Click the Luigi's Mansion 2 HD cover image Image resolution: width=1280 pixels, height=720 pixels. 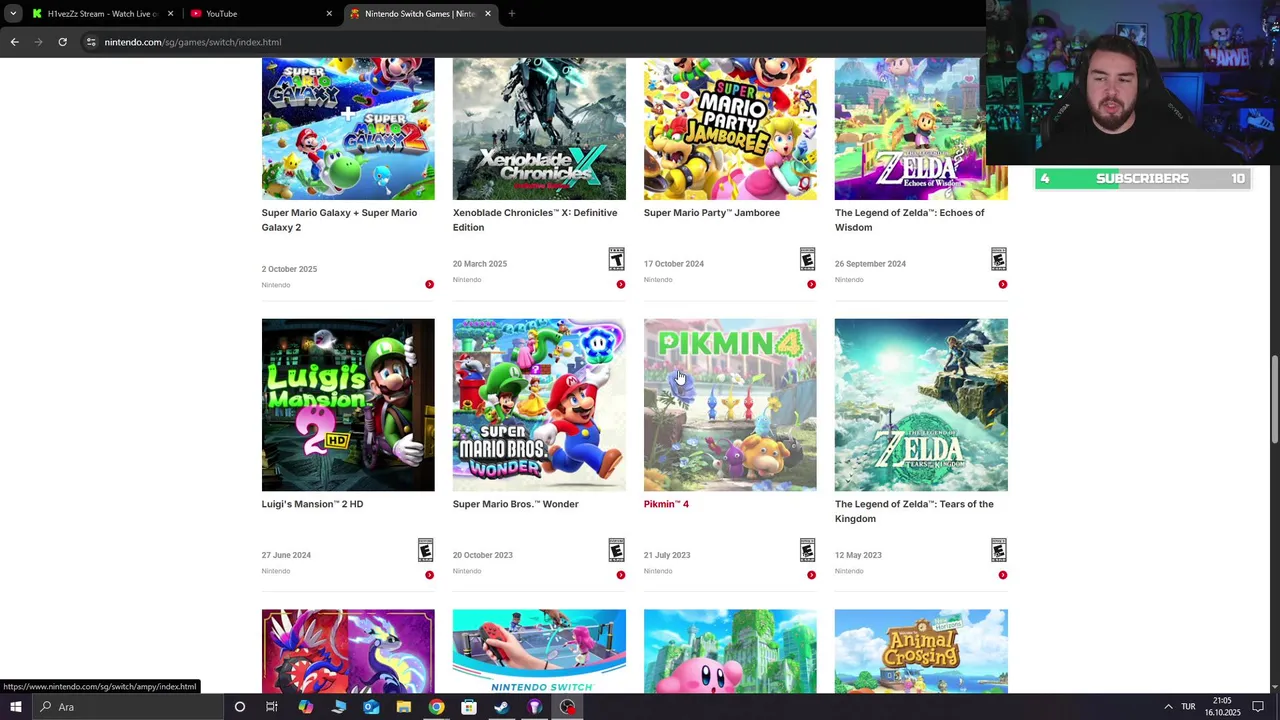pyautogui.click(x=348, y=405)
